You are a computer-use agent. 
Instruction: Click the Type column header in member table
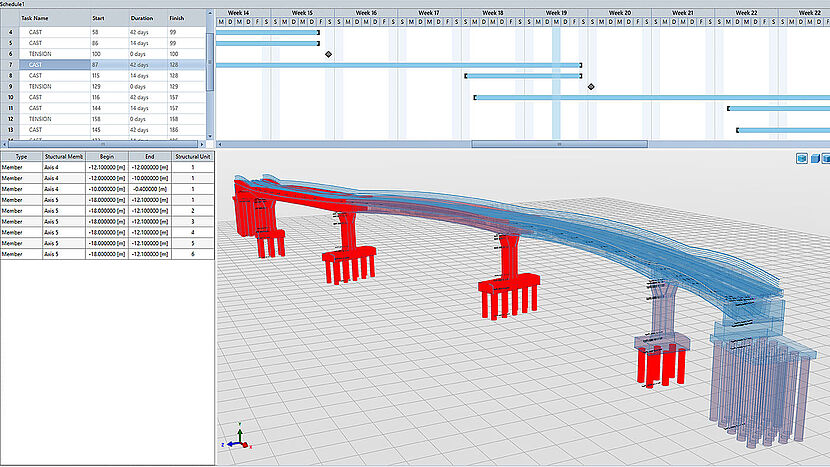pos(20,156)
